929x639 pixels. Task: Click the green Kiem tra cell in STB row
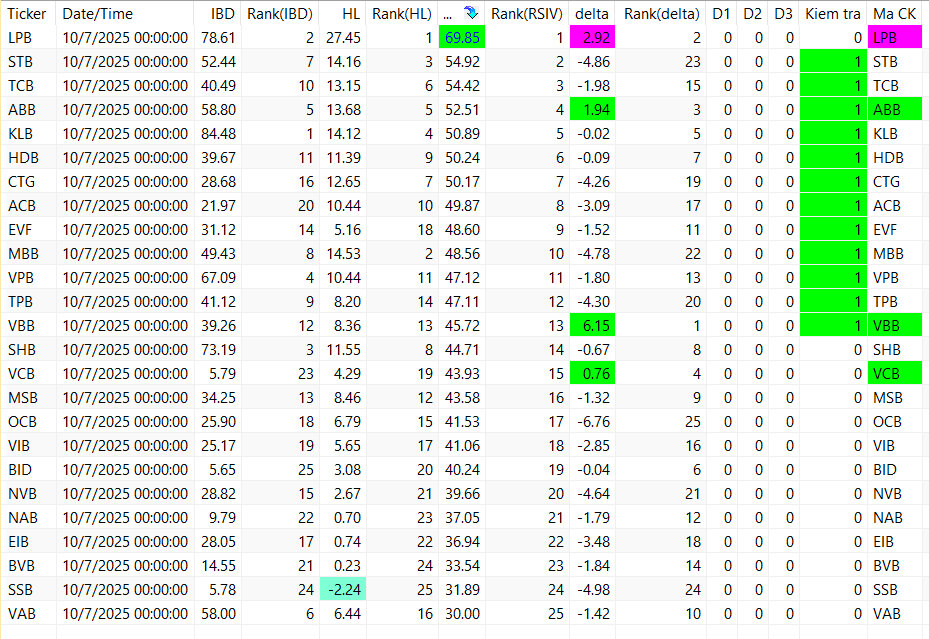point(833,62)
